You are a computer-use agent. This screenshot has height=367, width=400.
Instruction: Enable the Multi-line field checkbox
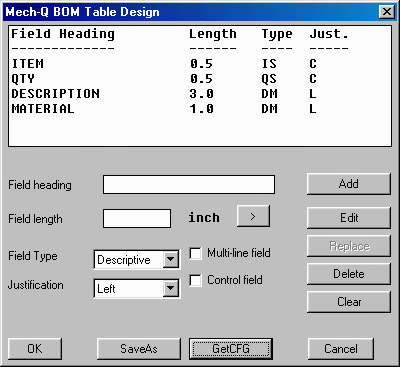click(195, 253)
